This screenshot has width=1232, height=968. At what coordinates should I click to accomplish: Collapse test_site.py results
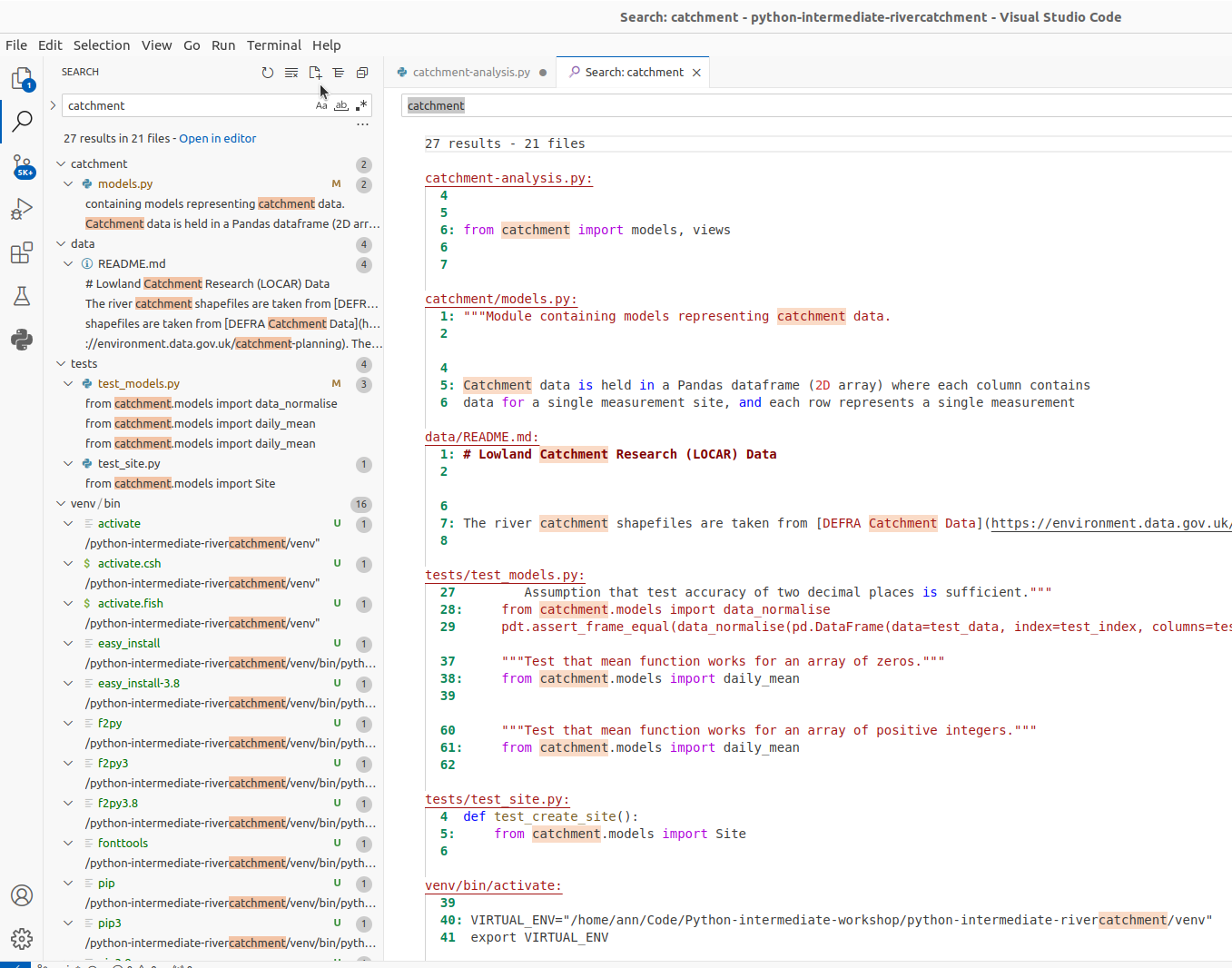point(68,463)
